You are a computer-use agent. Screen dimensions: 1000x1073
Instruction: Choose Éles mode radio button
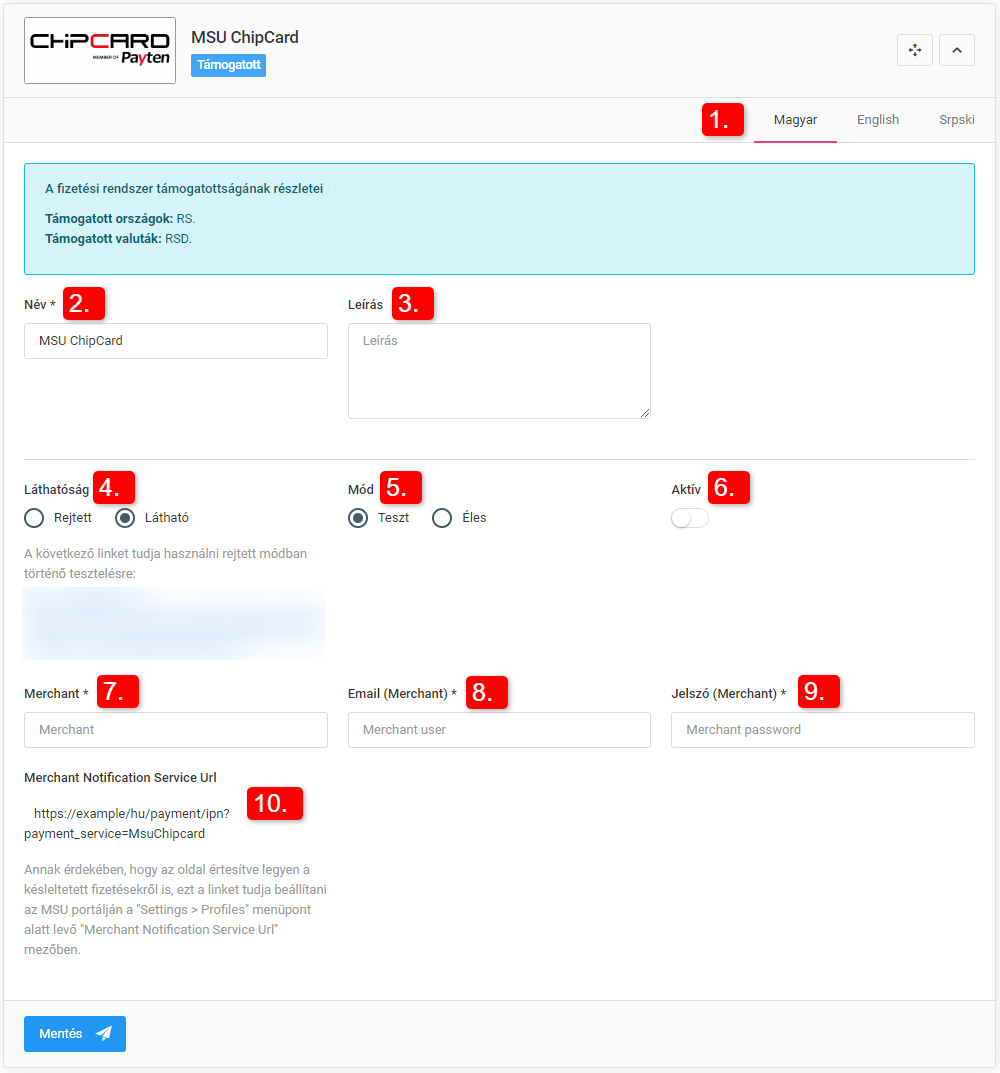[442, 518]
